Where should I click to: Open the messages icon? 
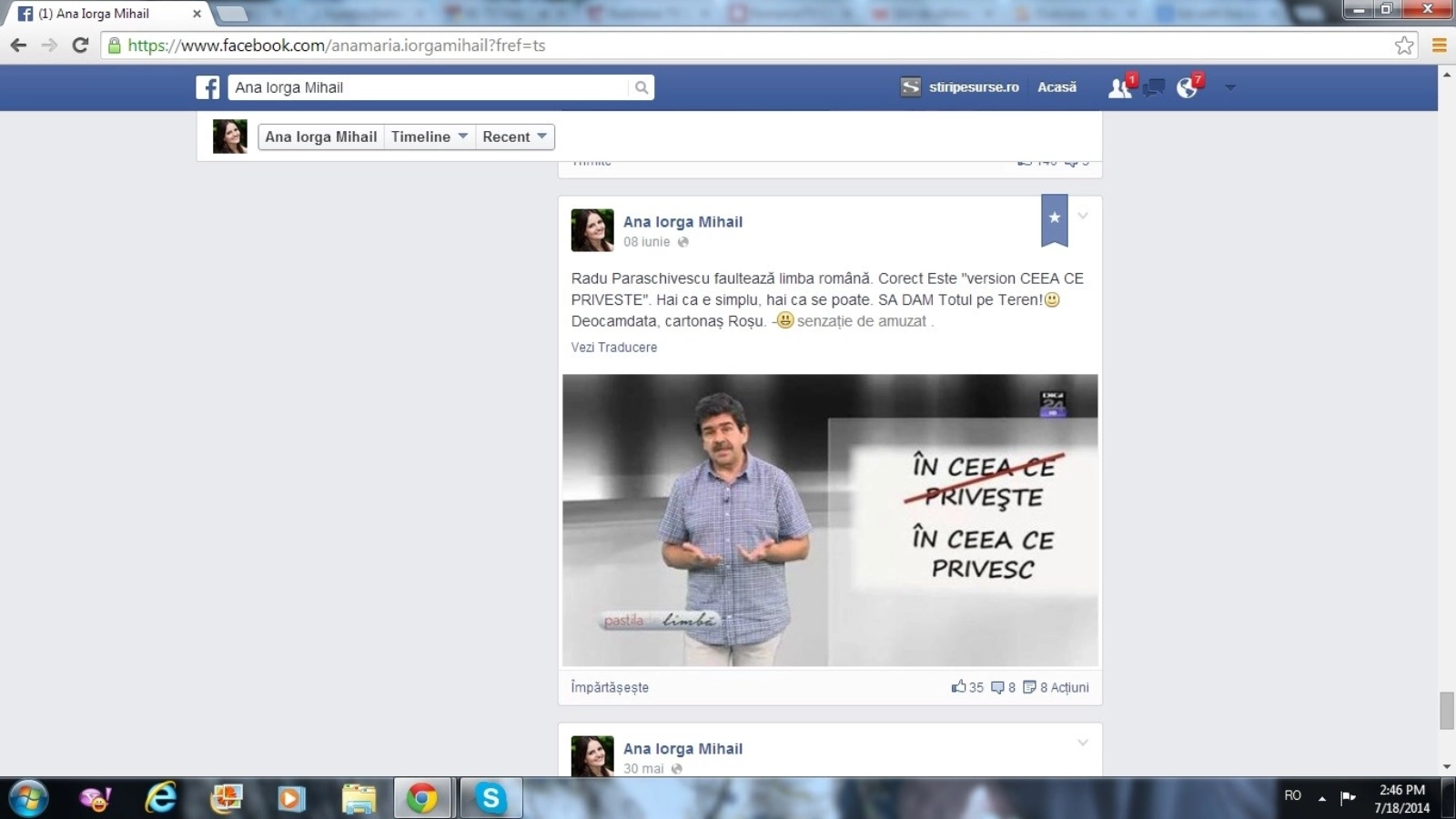[x=1154, y=87]
